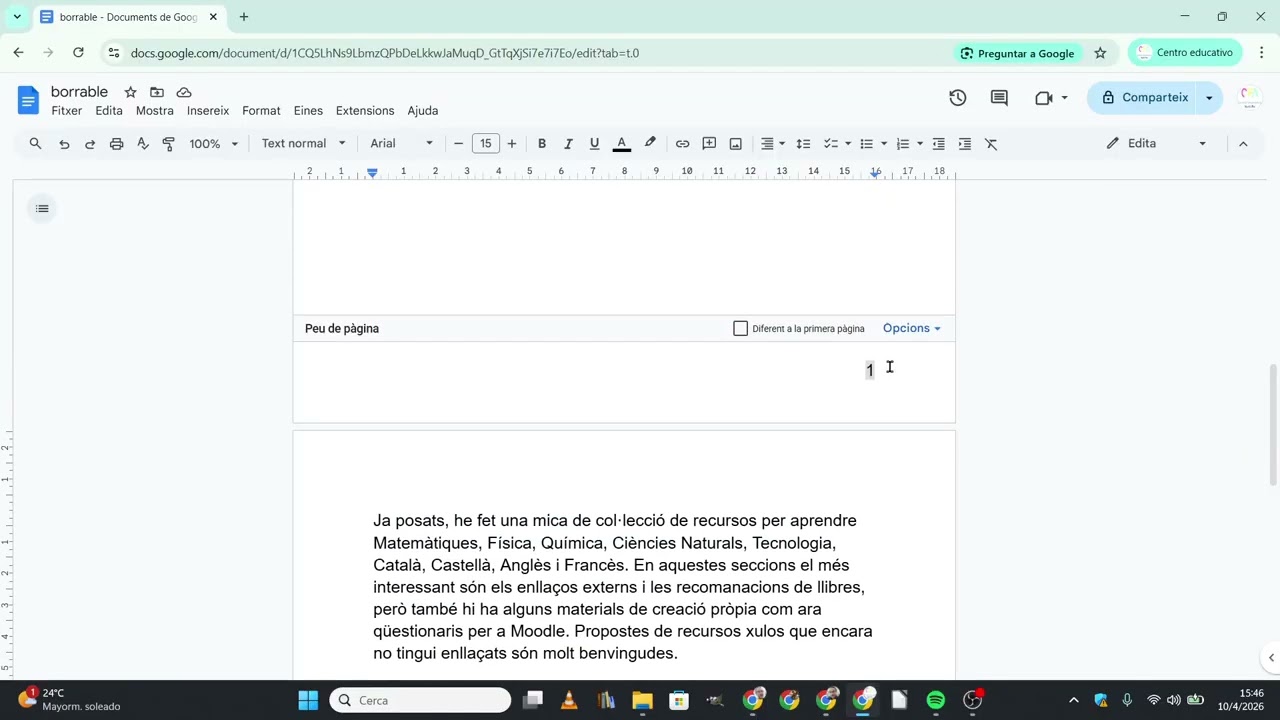Print the document with printer icon
This screenshot has width=1280, height=720.
[x=116, y=144]
